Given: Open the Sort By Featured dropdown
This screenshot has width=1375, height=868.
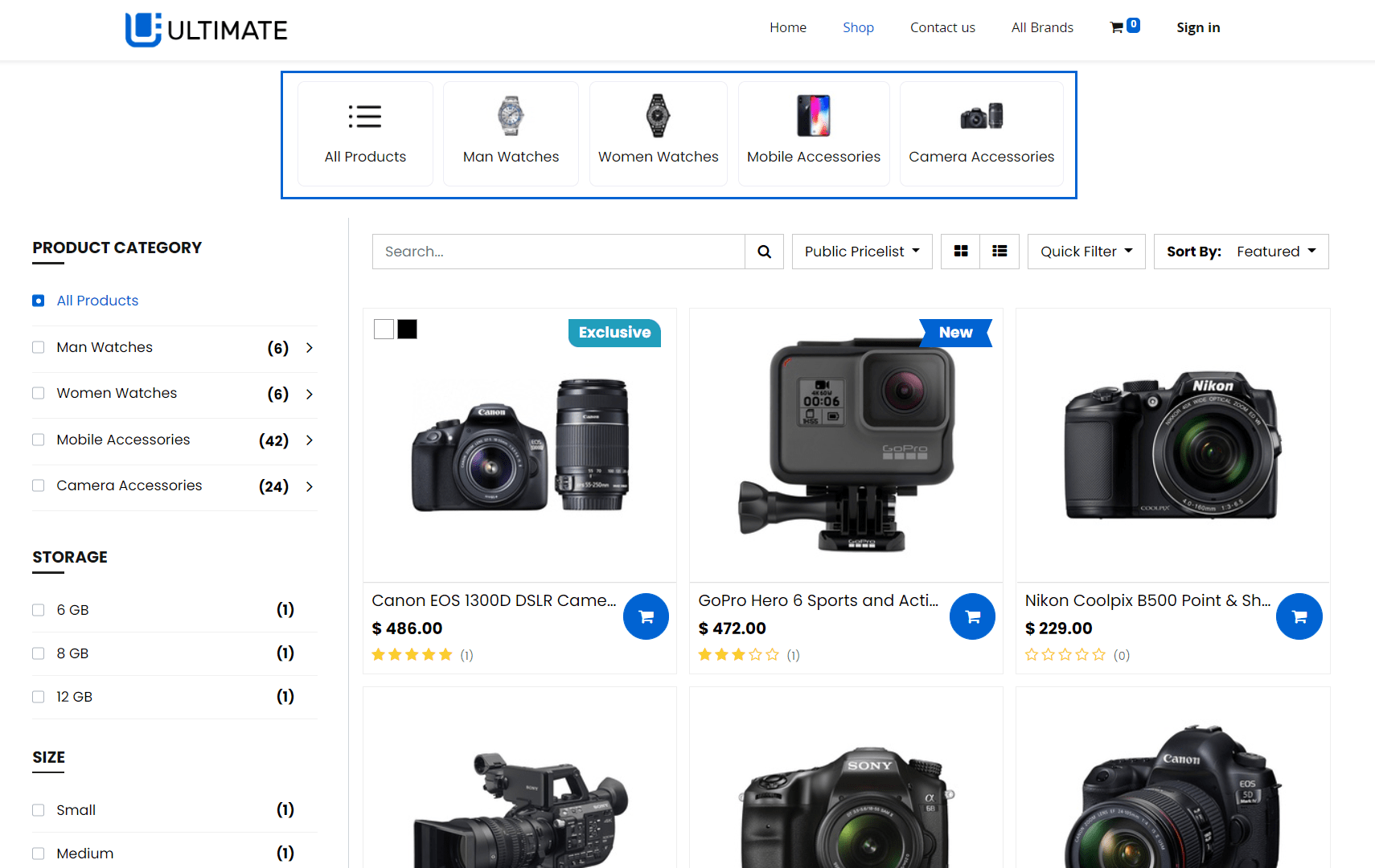Looking at the screenshot, I should tap(1242, 252).
